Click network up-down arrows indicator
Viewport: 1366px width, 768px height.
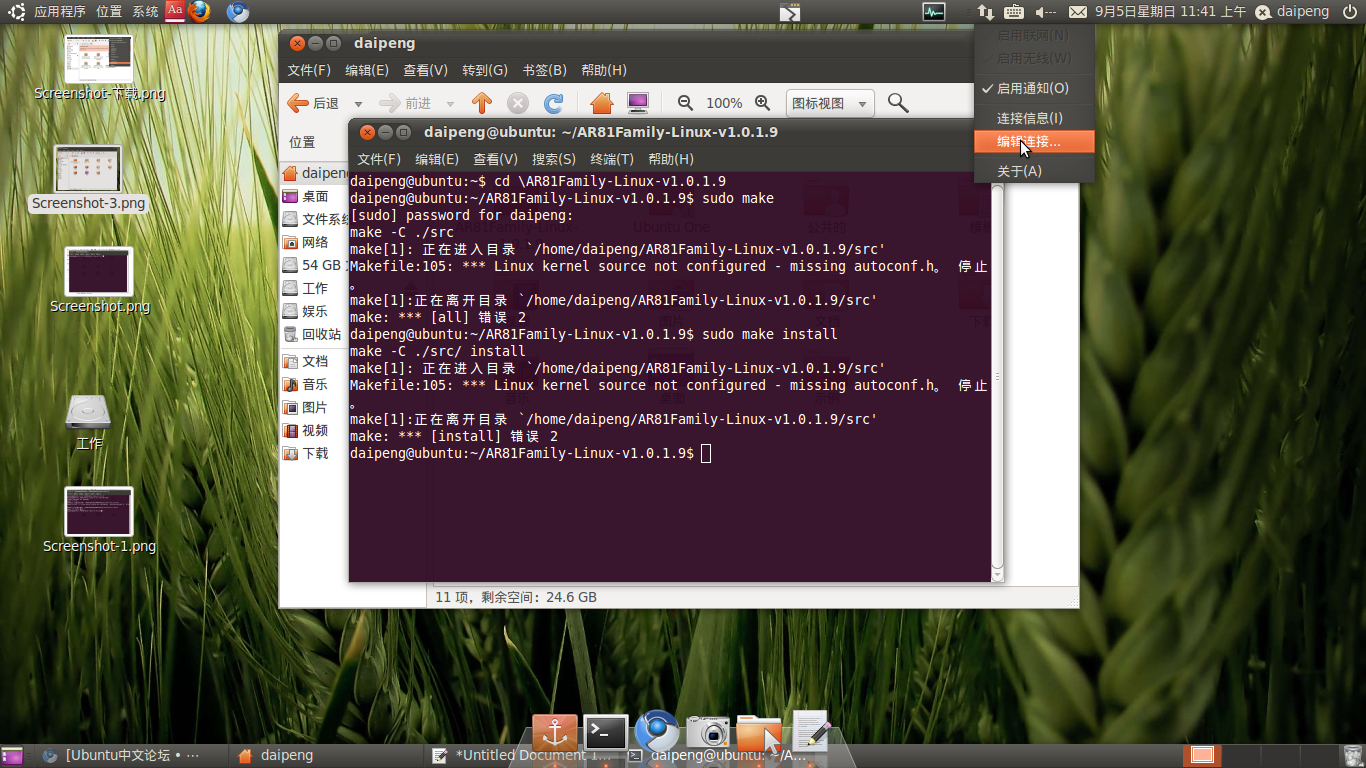(985, 12)
